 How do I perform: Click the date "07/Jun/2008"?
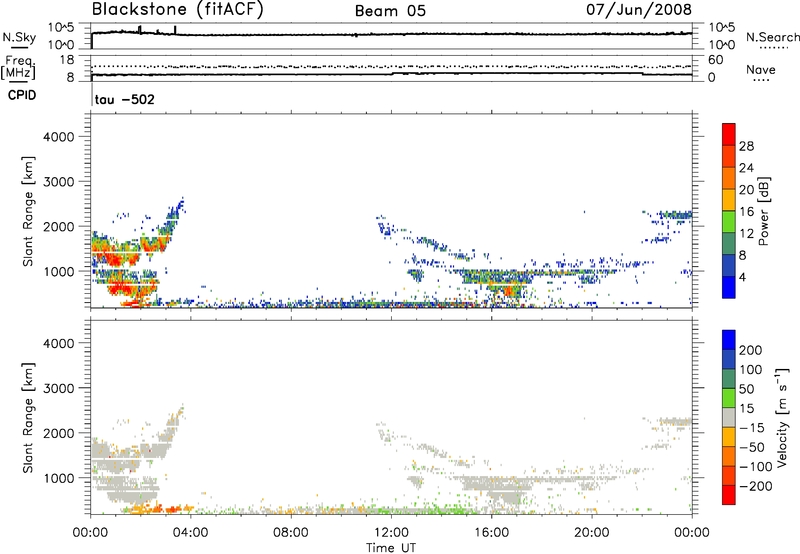click(639, 9)
